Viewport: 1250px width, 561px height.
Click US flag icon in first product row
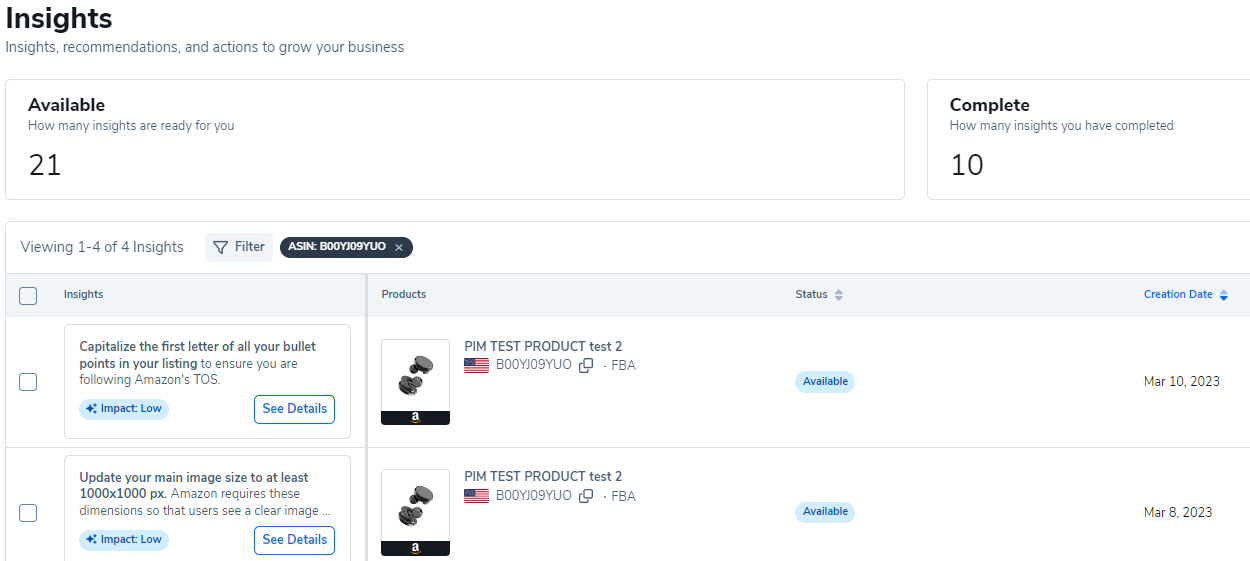(x=476, y=365)
